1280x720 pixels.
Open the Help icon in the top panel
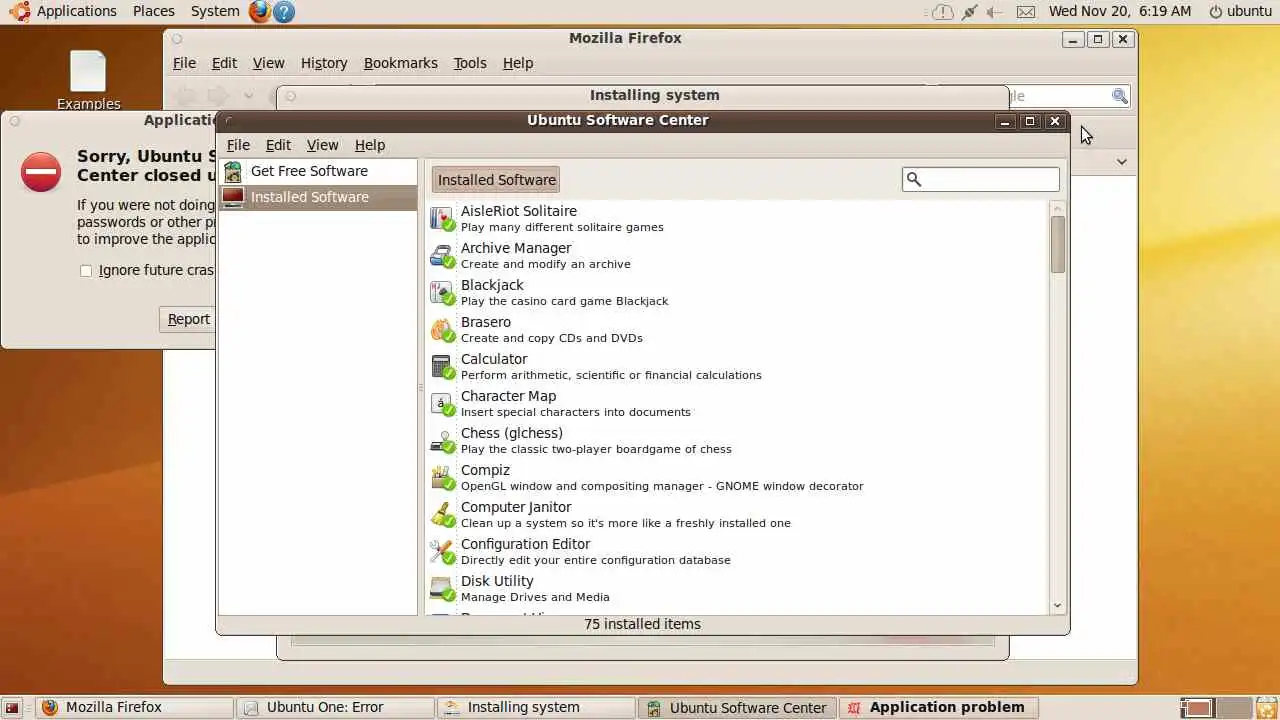[284, 11]
